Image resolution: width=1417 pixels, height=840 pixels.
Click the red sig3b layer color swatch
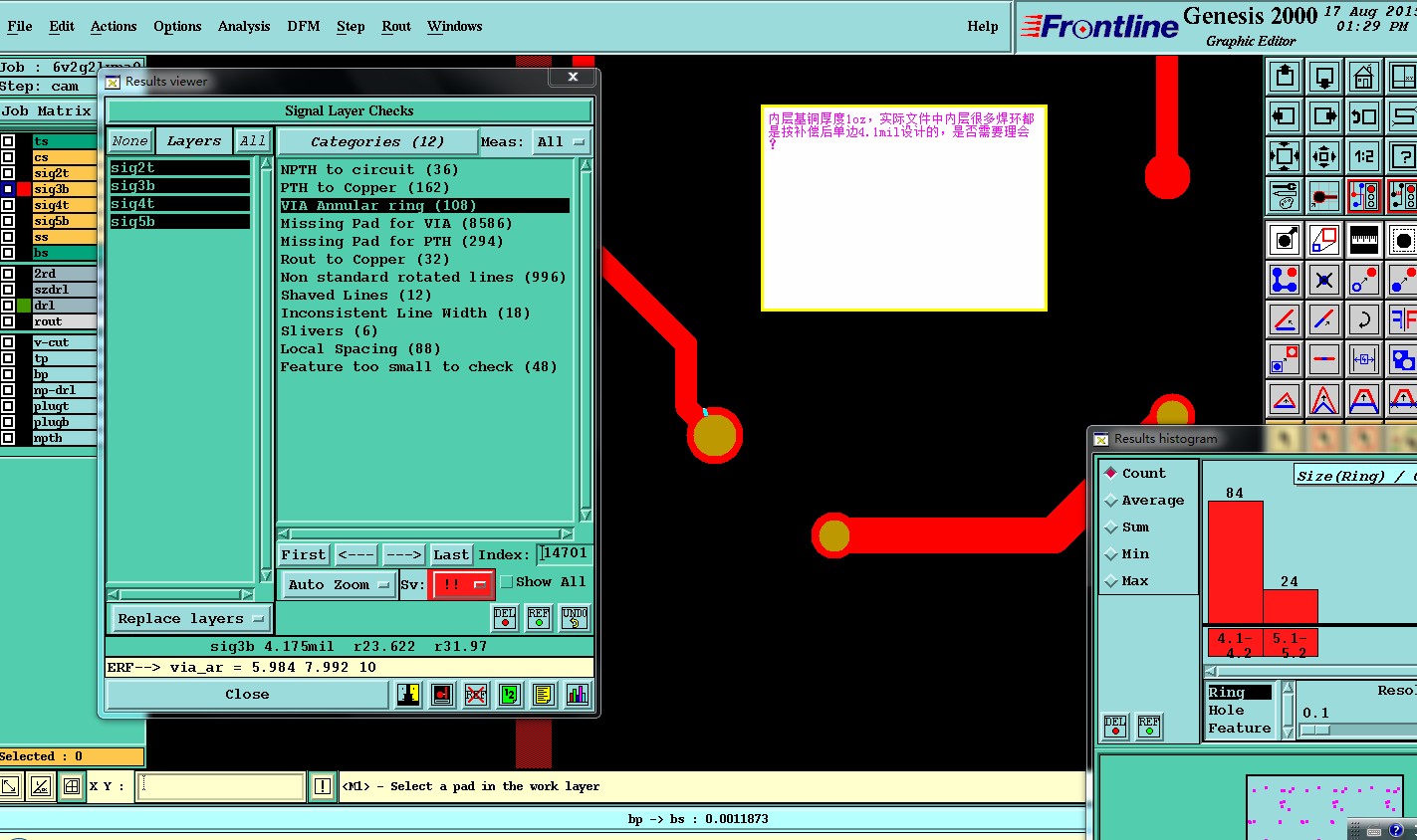[25, 189]
